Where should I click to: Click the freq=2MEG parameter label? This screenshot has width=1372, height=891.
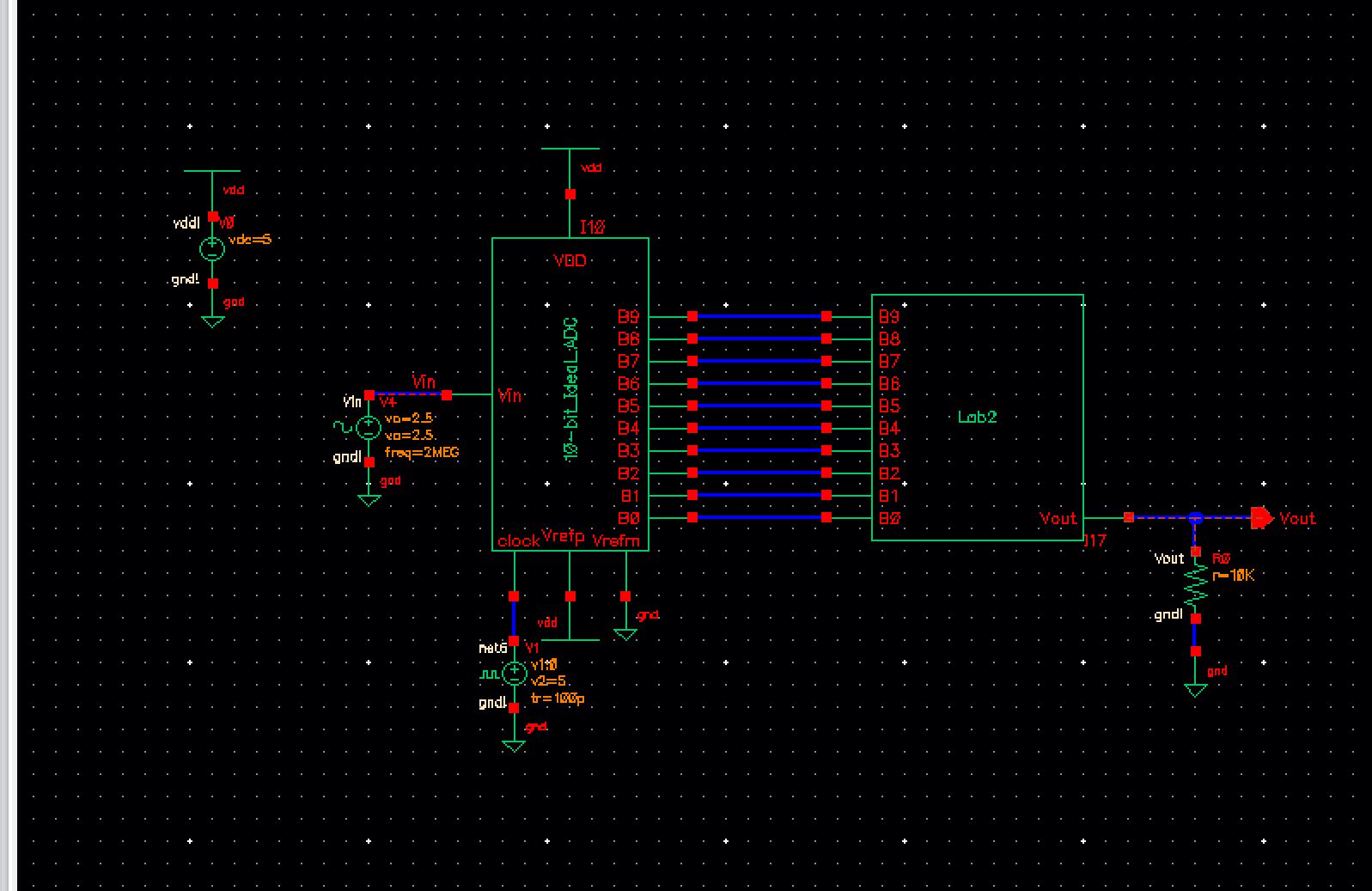422,452
